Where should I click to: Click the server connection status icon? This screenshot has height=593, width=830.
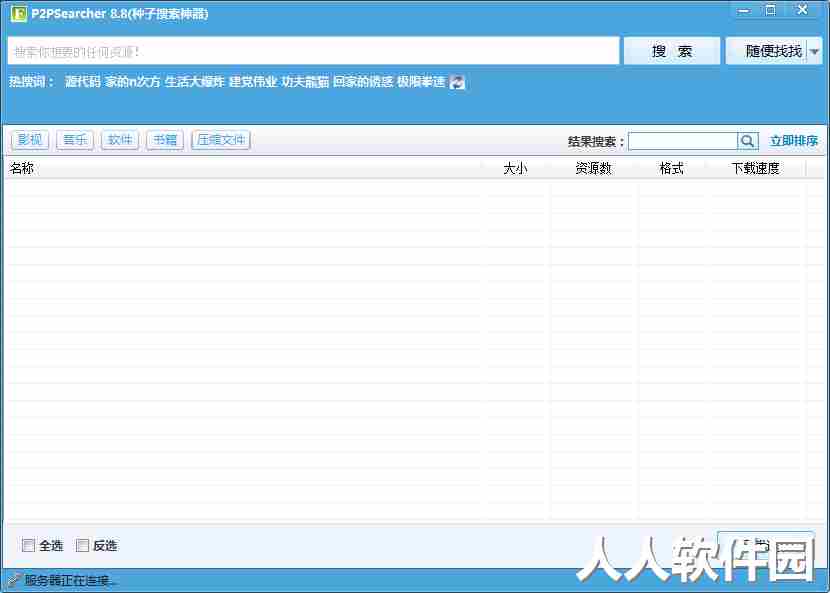pyautogui.click(x=14, y=580)
